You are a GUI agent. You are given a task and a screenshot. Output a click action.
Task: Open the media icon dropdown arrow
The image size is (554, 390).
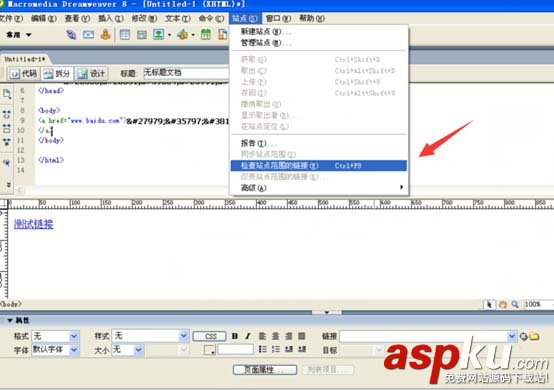193,35
